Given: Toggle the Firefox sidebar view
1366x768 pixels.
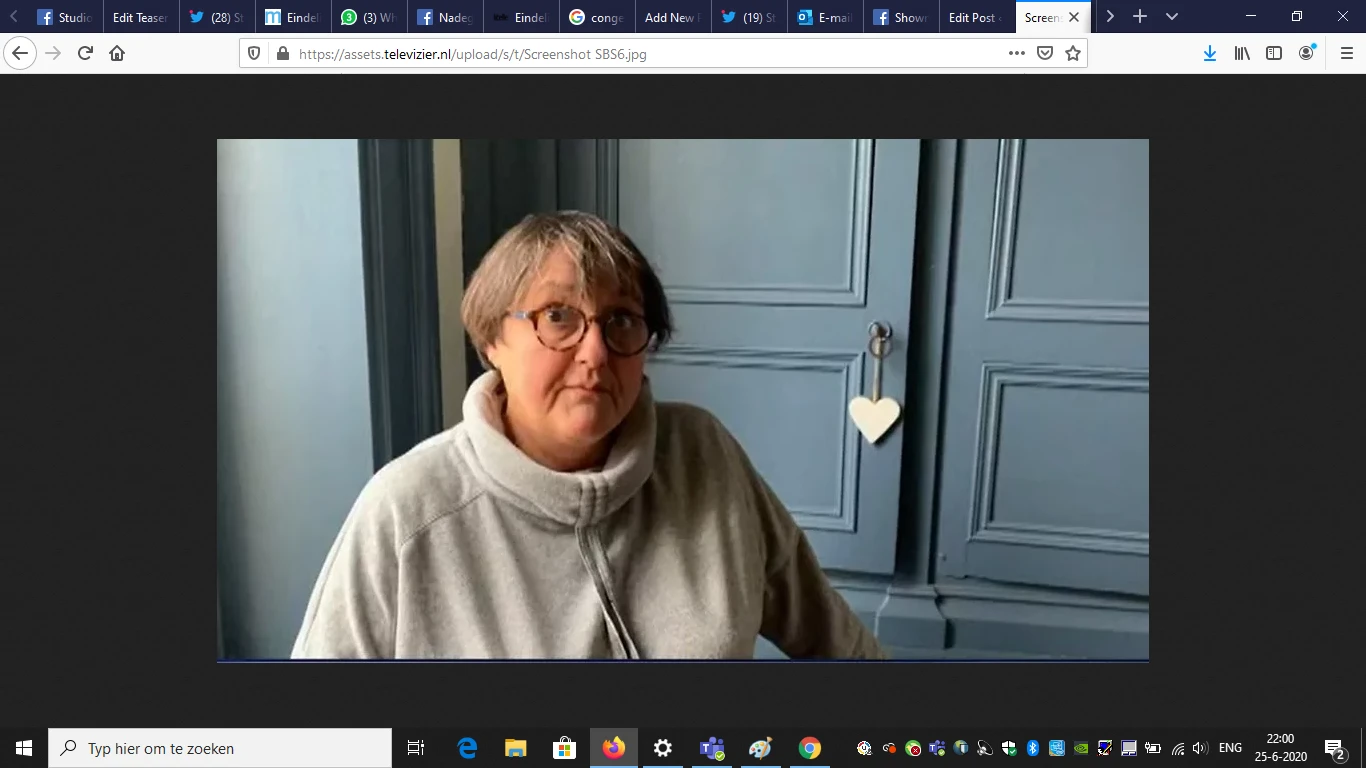Looking at the screenshot, I should tap(1274, 54).
